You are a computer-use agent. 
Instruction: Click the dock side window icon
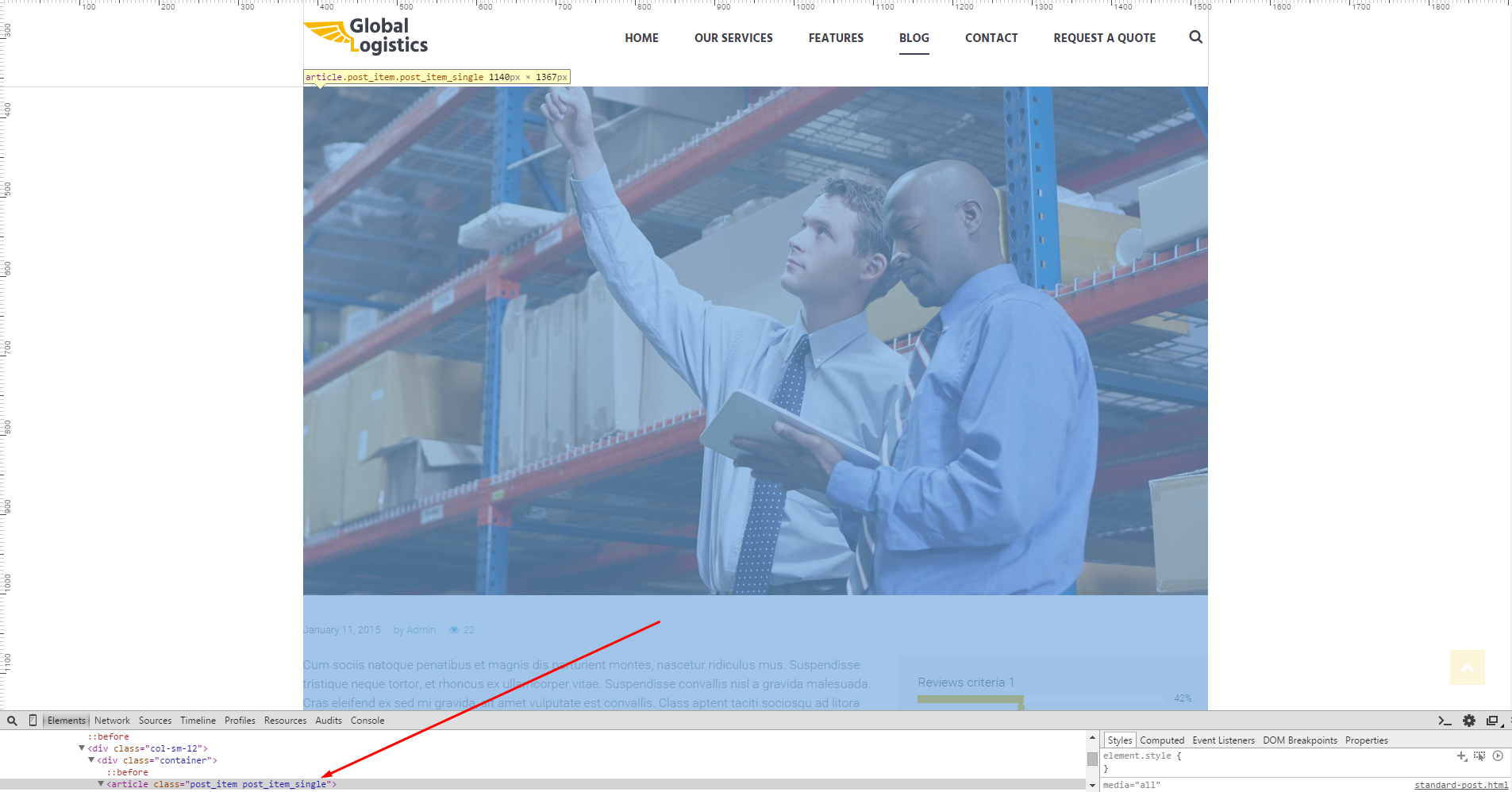[1492, 721]
